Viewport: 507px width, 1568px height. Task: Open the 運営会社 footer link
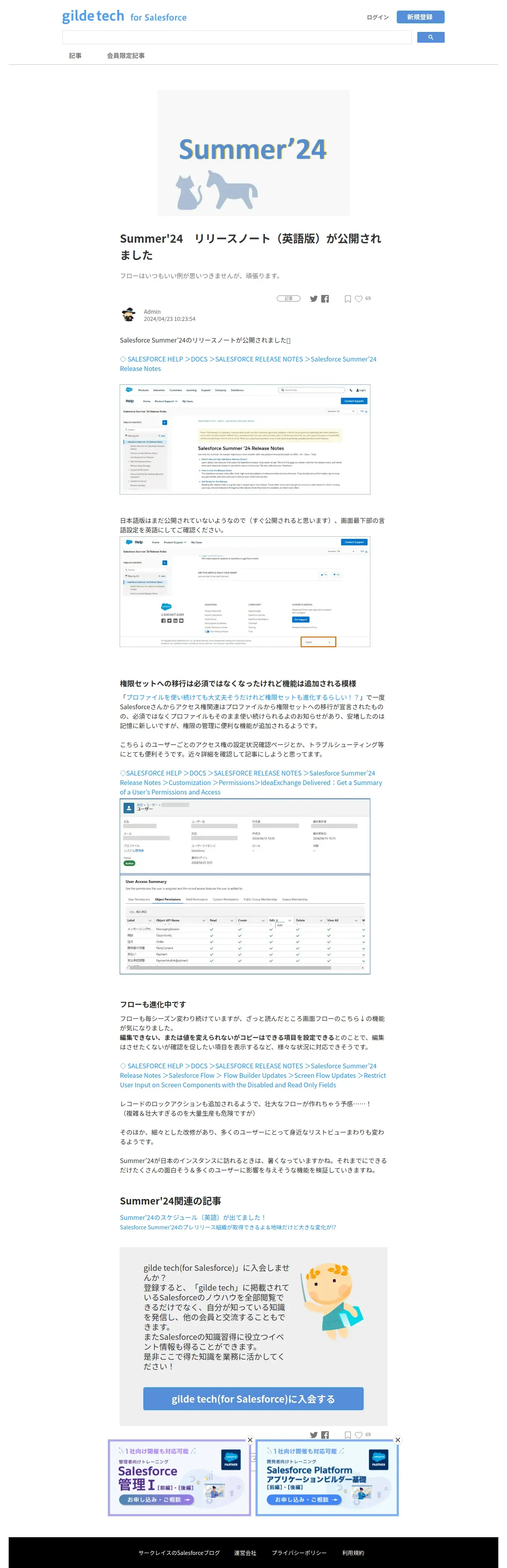click(245, 1552)
